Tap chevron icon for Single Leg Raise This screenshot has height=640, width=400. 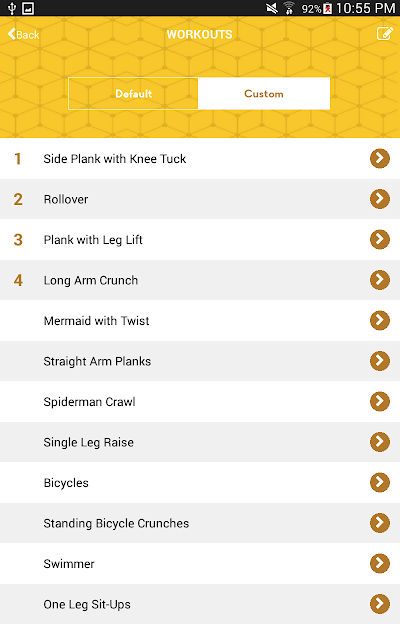(380, 442)
